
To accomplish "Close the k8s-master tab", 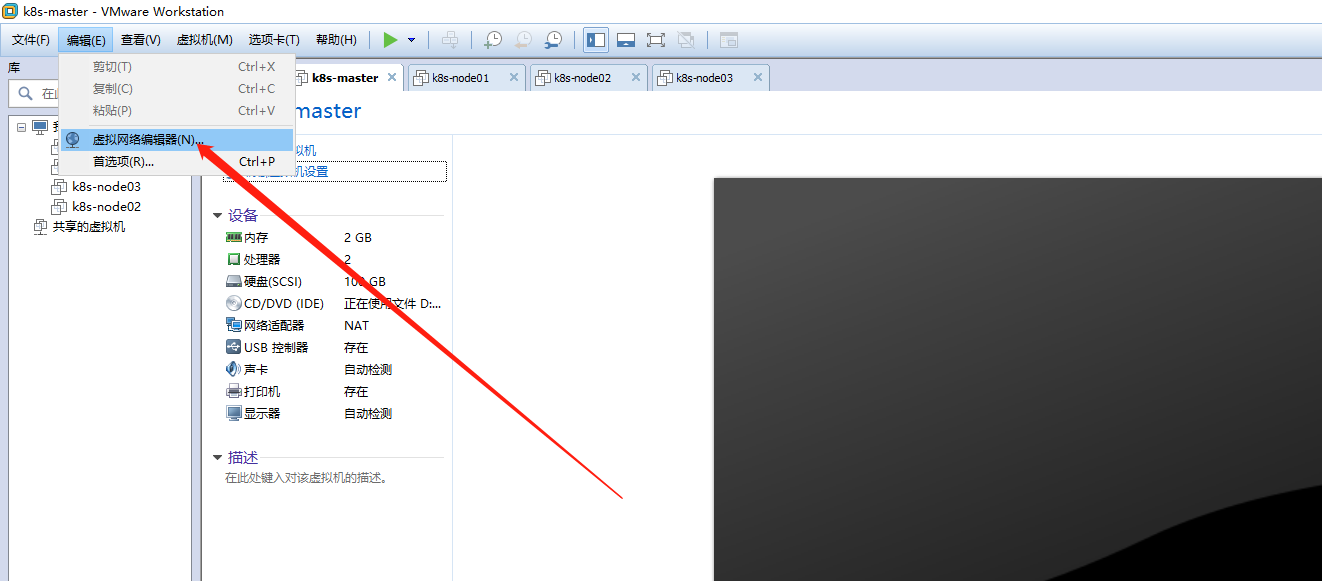I will pos(392,77).
